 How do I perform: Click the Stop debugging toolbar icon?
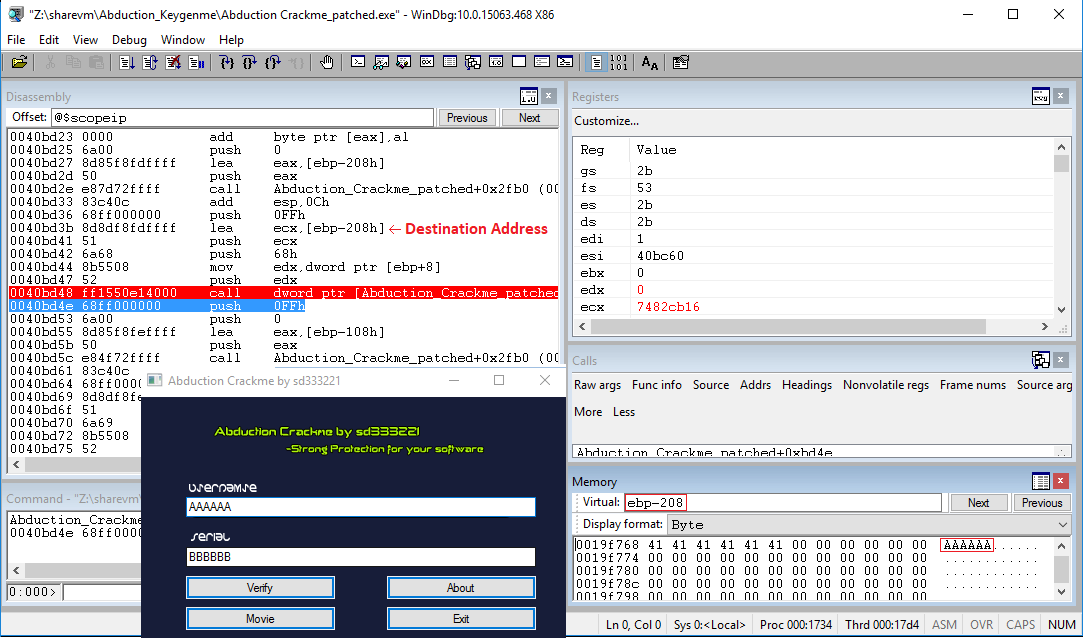point(173,61)
